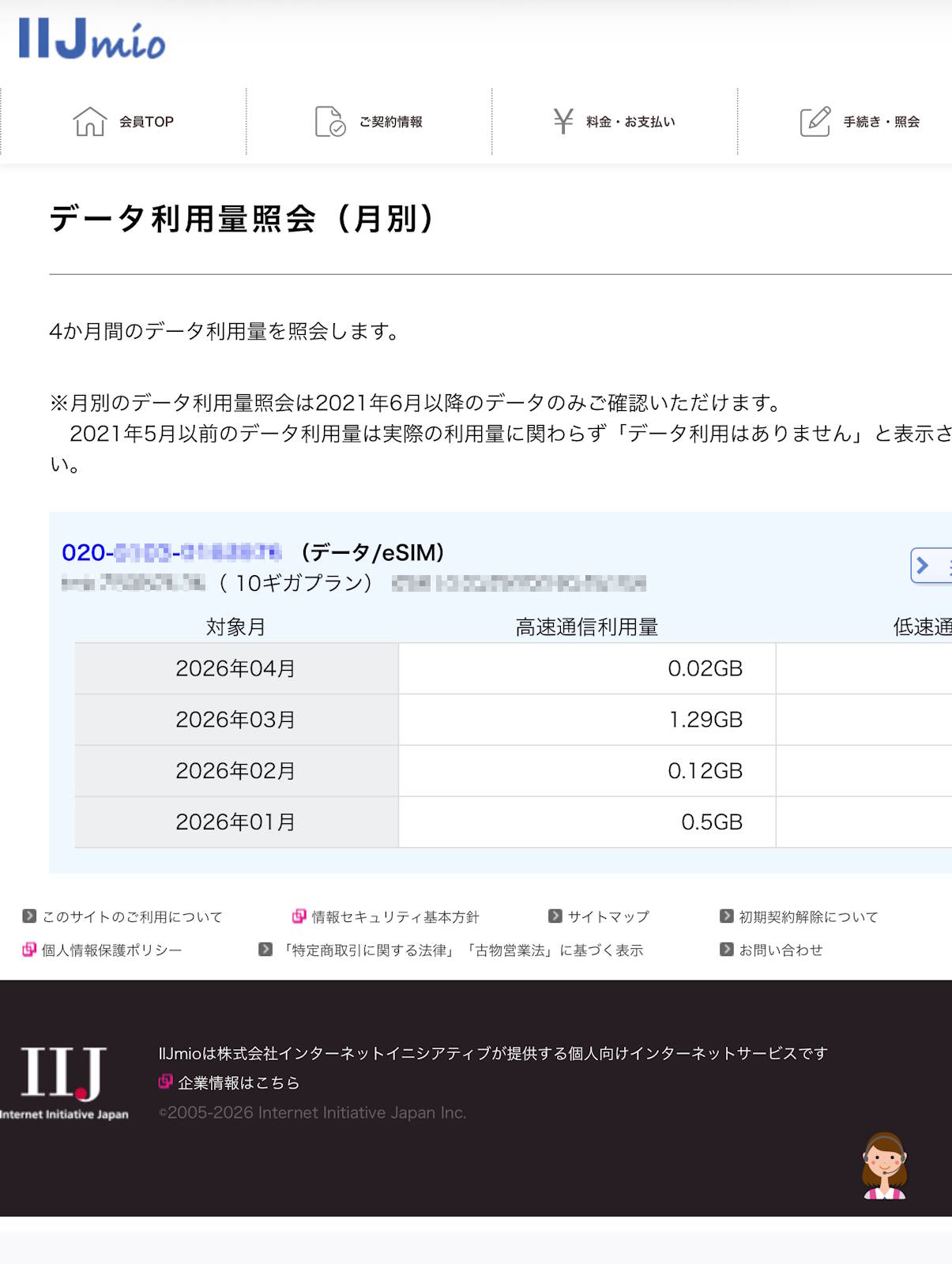The width and height of the screenshot is (952, 1264).
Task: Click the pencil icon for 手続き・照会
Action: pos(815,120)
